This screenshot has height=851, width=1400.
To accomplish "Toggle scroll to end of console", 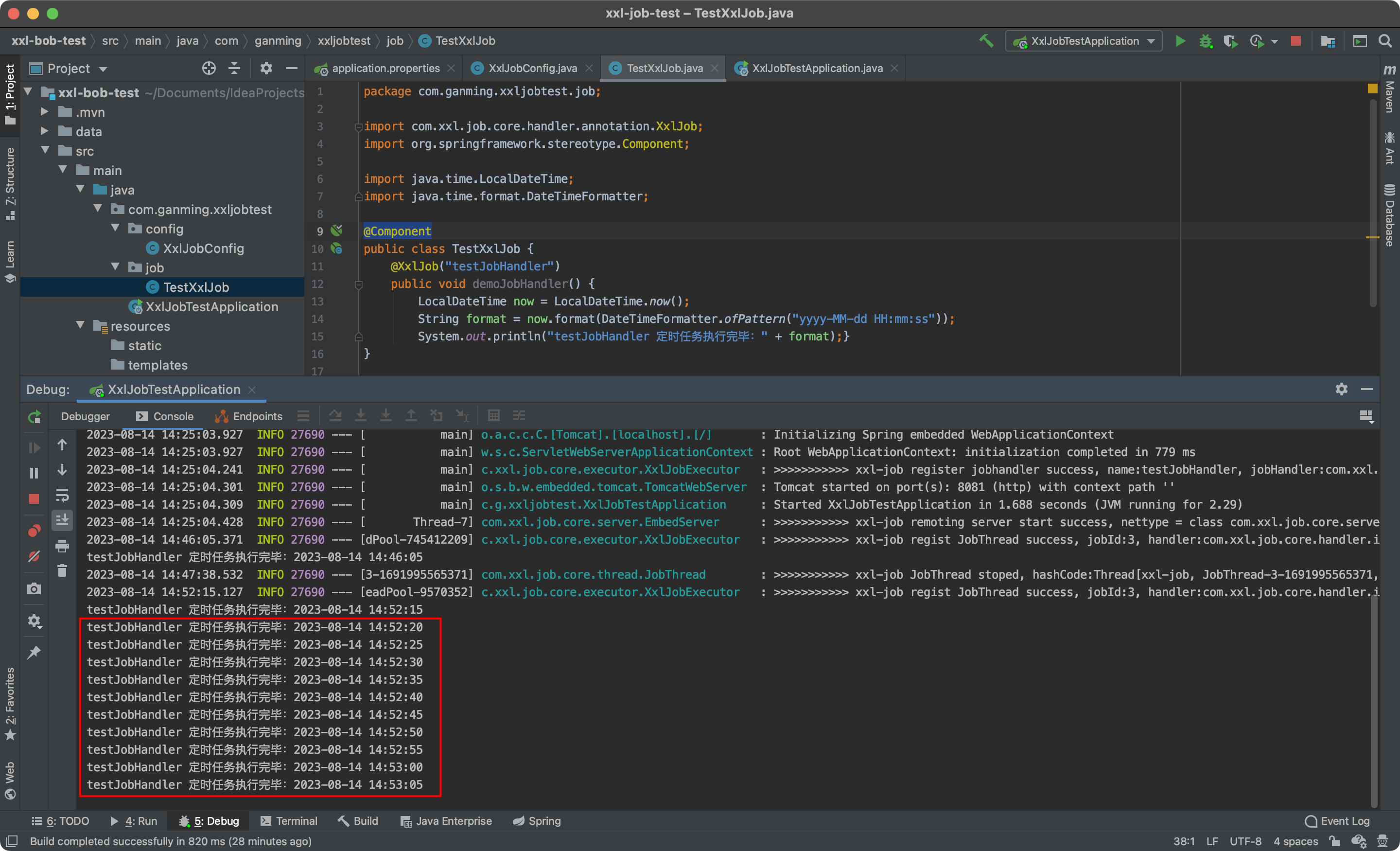I will (62, 519).
